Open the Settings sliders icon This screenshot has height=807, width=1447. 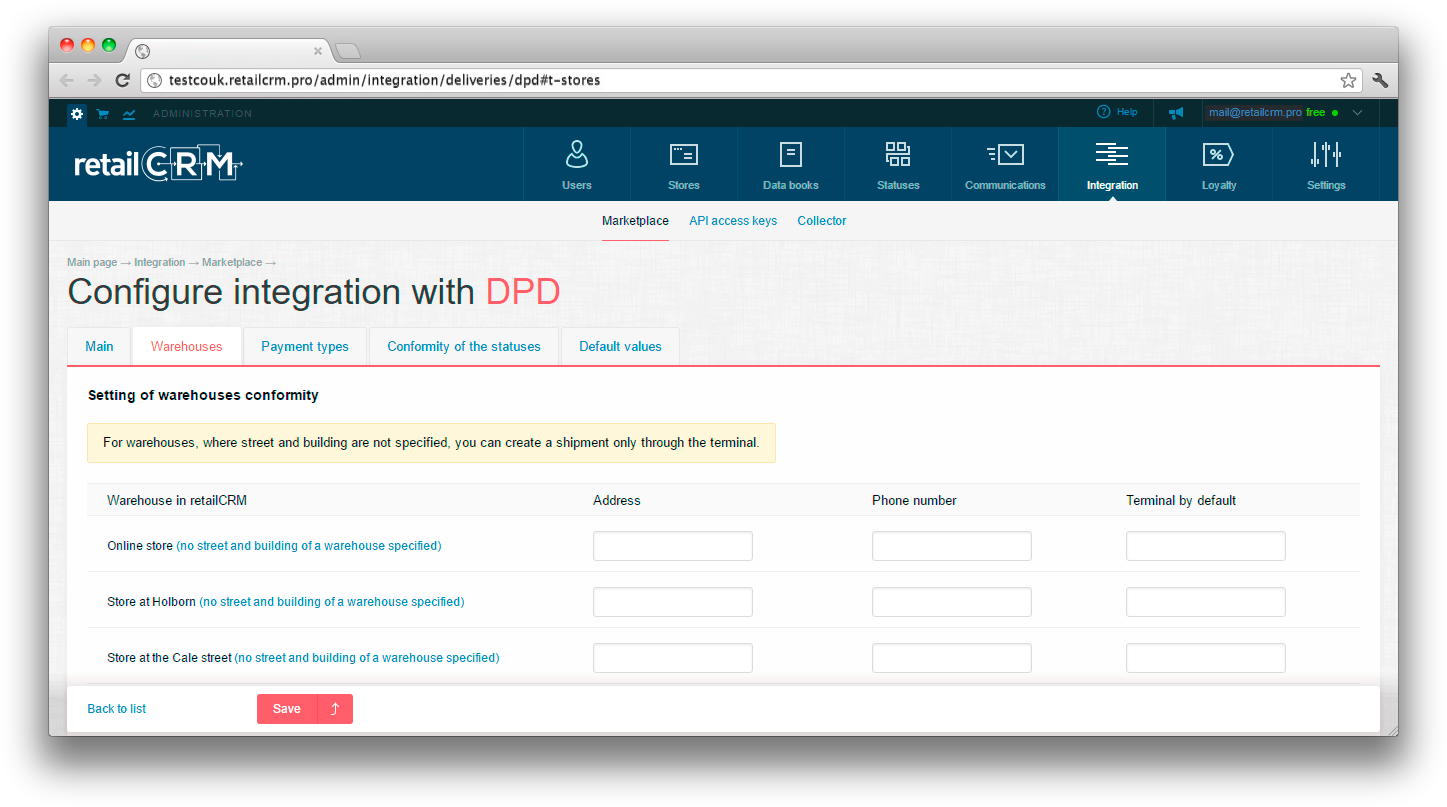click(1326, 155)
